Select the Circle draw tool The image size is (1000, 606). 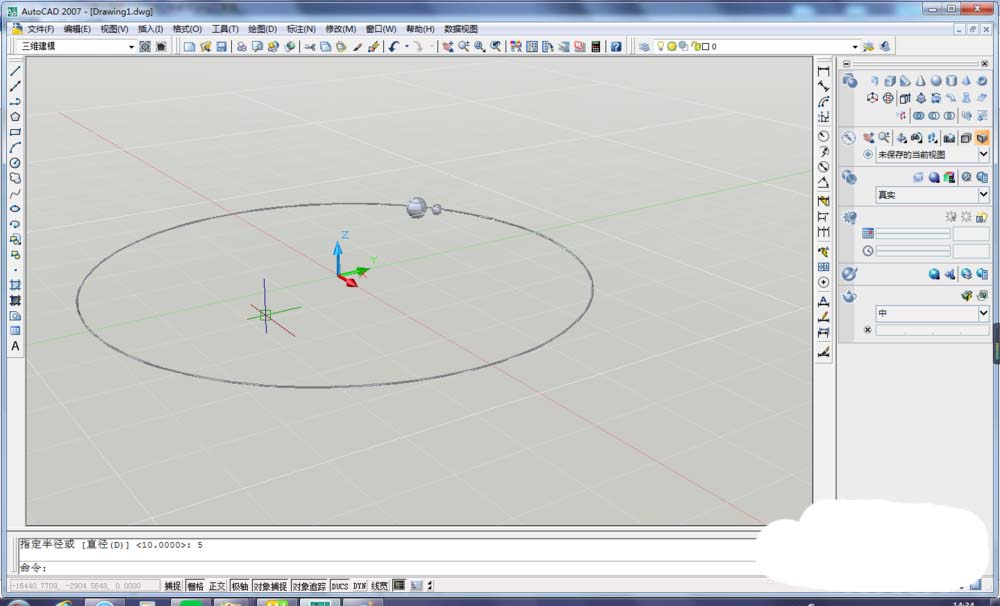15,163
